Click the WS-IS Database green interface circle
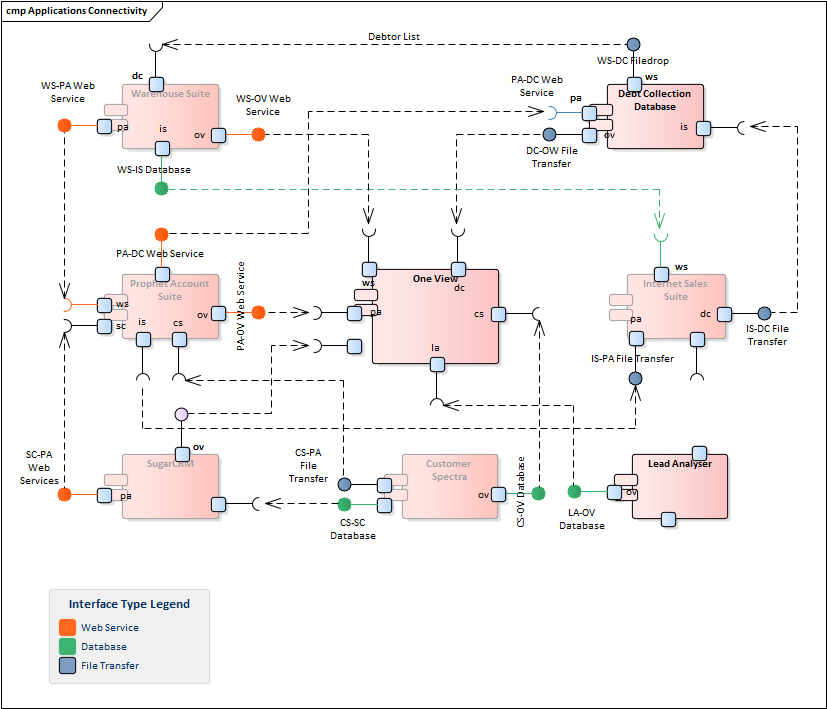This screenshot has height=709, width=827. (x=161, y=188)
